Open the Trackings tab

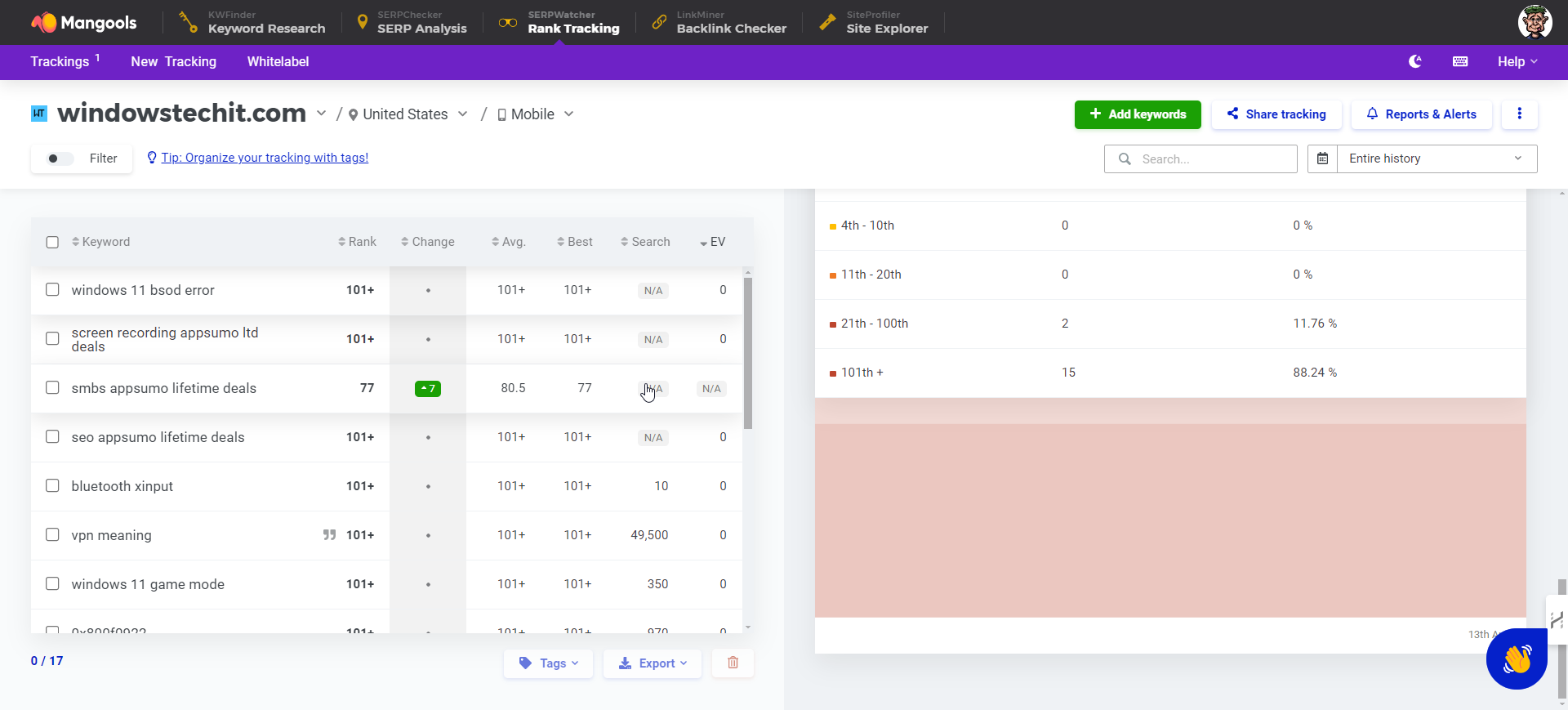click(65, 61)
